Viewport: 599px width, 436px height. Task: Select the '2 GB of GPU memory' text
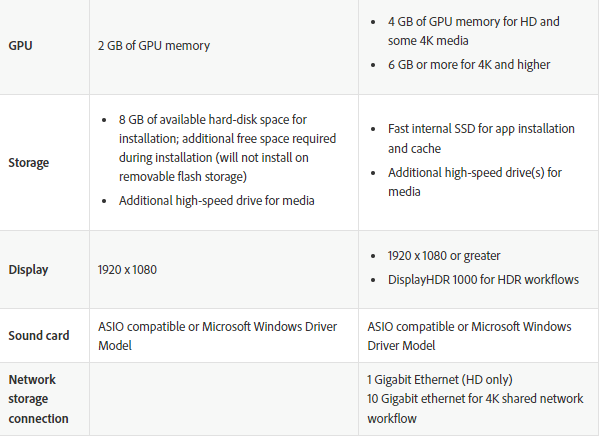click(x=154, y=45)
